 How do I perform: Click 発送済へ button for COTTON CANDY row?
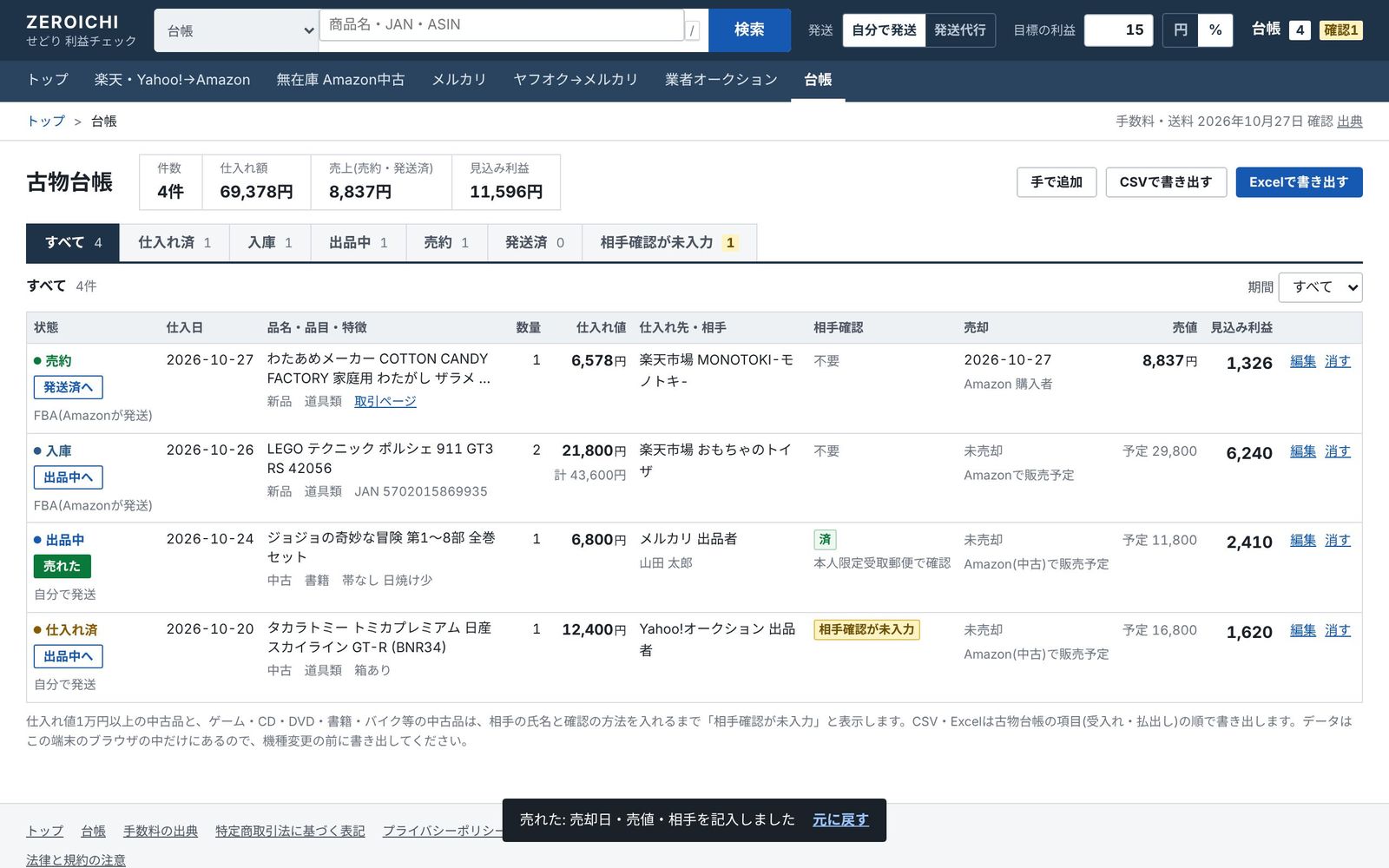(x=69, y=387)
